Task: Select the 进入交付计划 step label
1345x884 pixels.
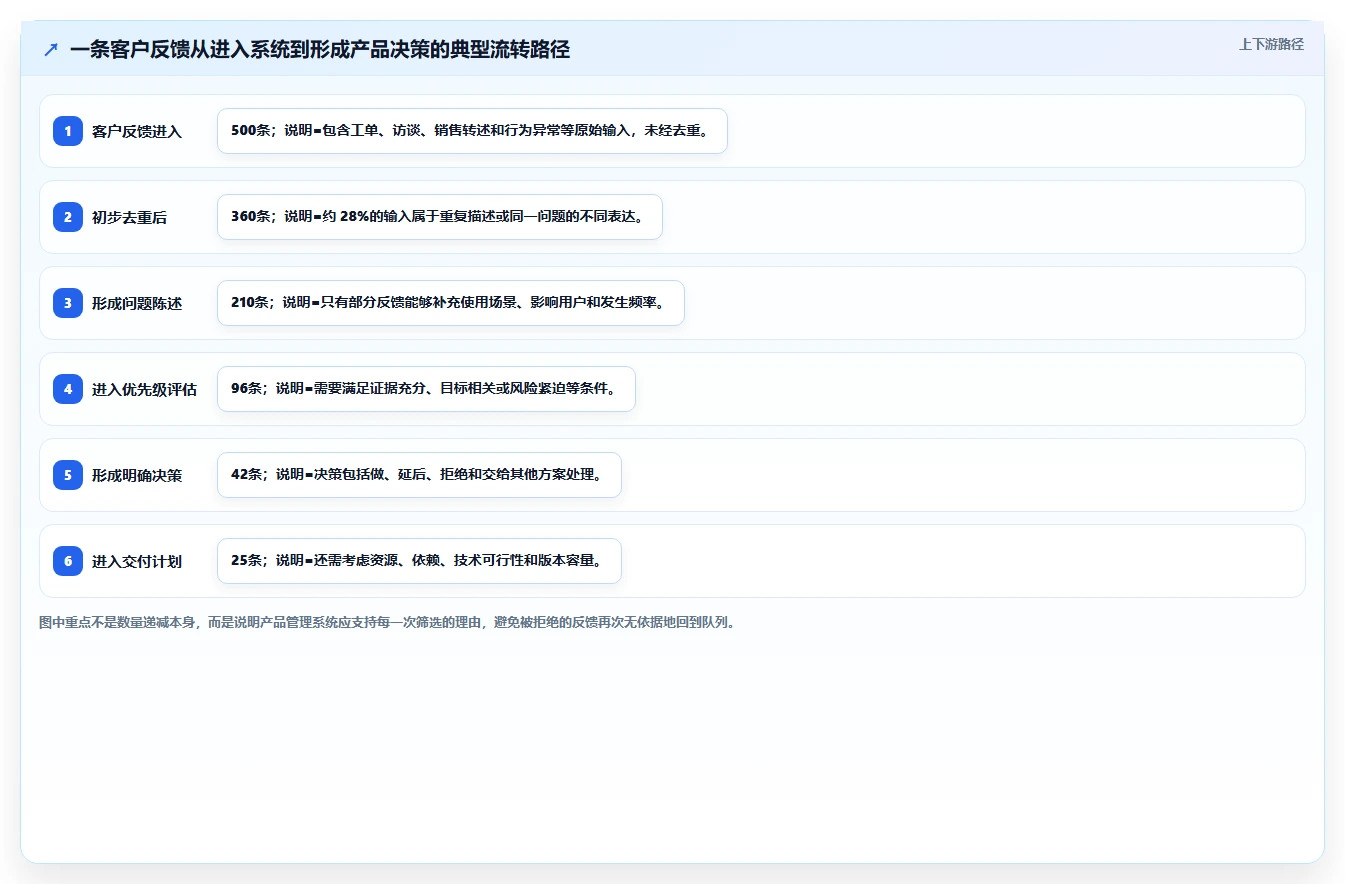Action: (x=137, y=561)
